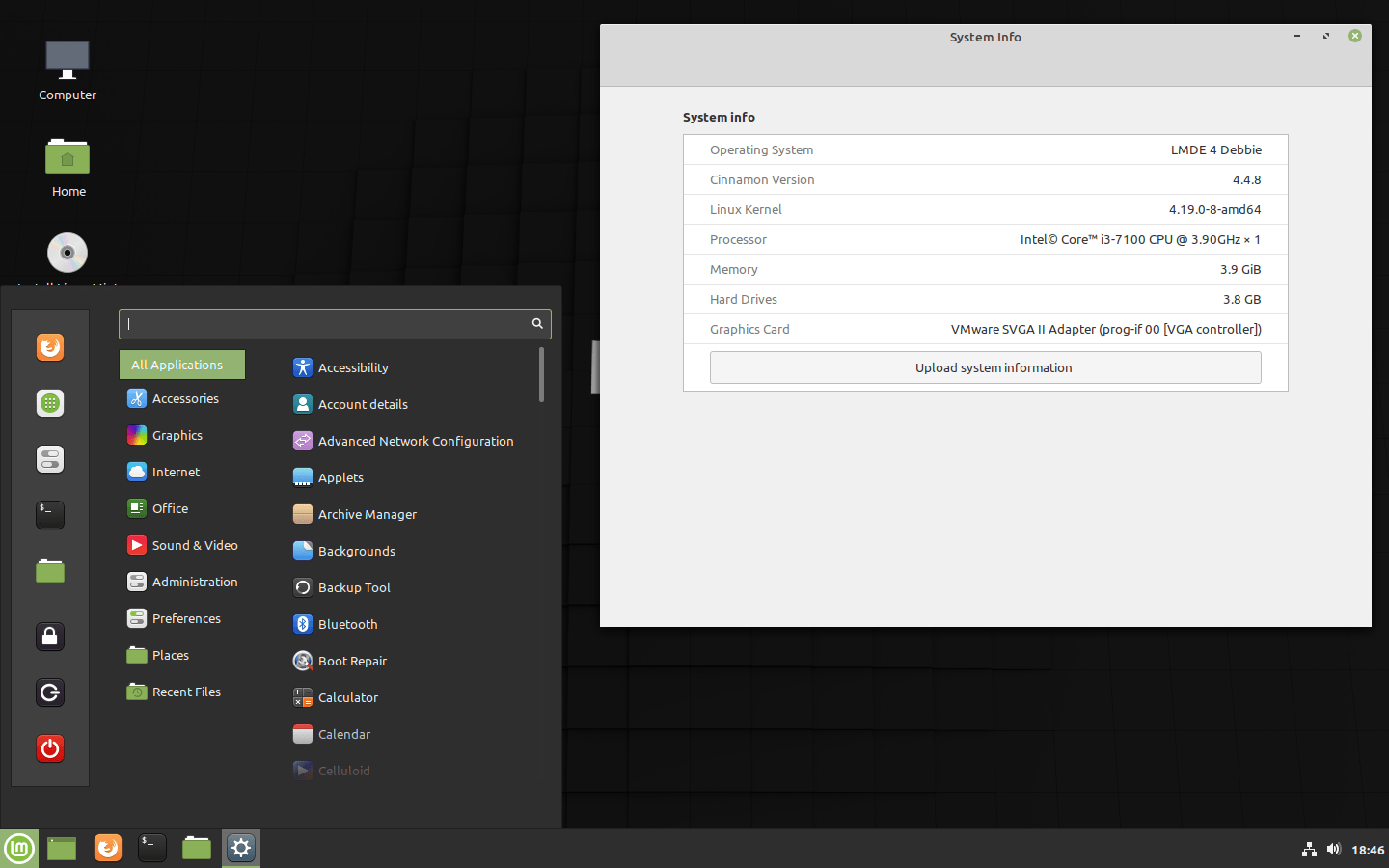Click the install disc desktop icon
The image size is (1389, 868).
(68, 254)
